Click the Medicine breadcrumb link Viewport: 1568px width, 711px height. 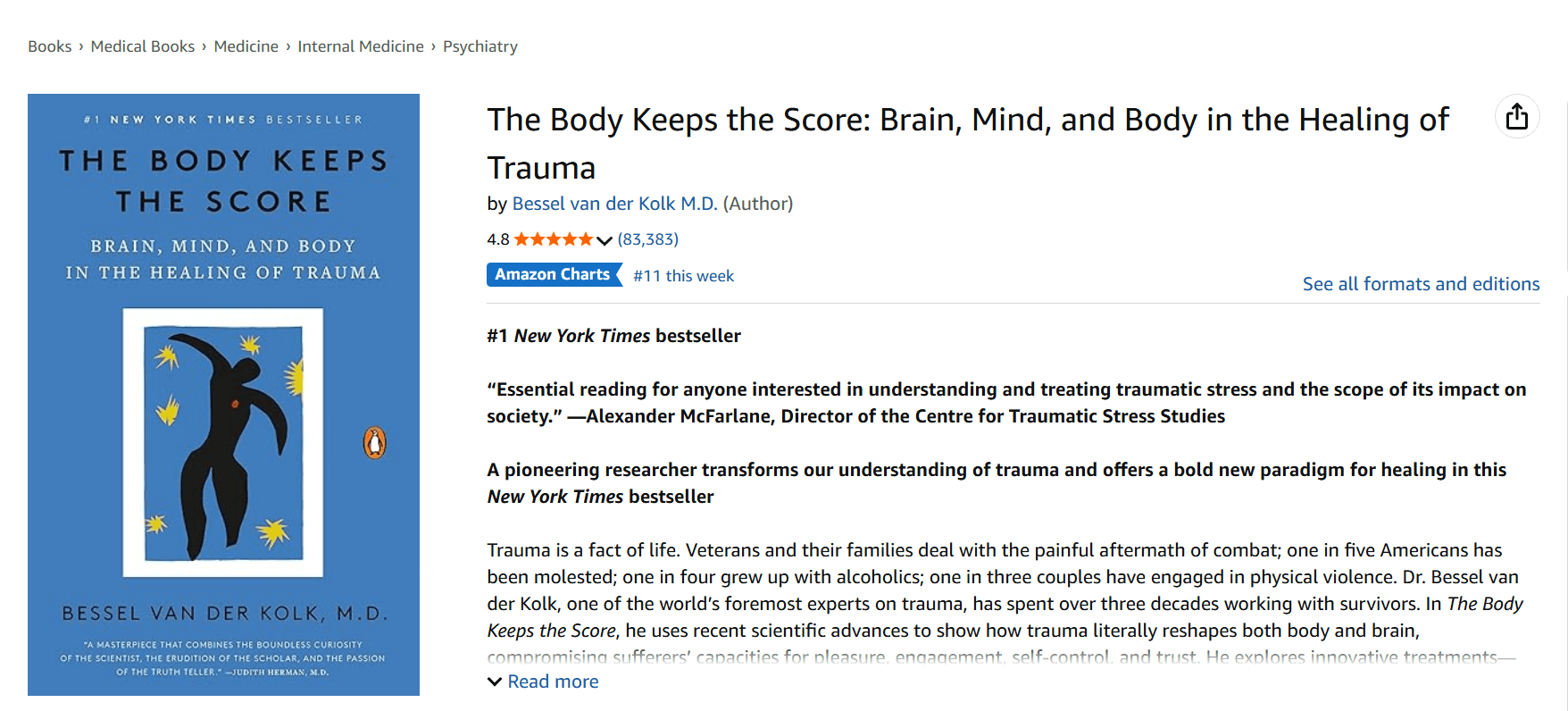[246, 46]
